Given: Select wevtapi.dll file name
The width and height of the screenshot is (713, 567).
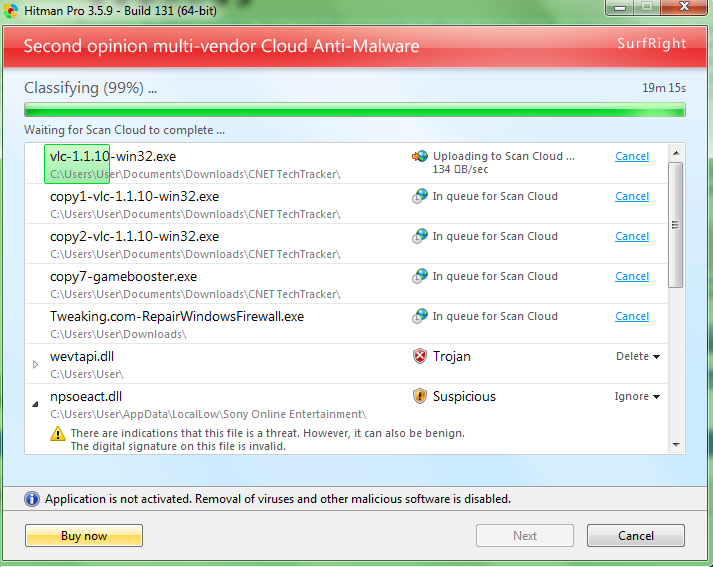Looking at the screenshot, I should [x=82, y=356].
